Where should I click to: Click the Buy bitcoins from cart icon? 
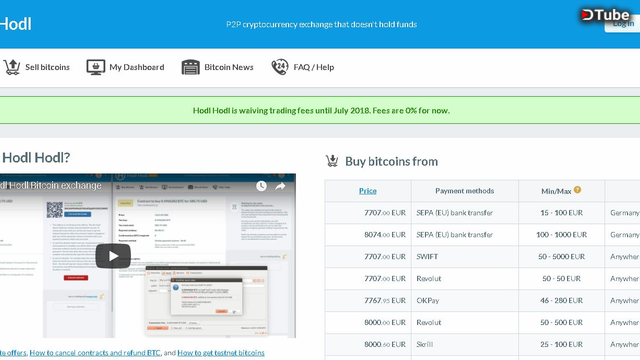pos(332,161)
